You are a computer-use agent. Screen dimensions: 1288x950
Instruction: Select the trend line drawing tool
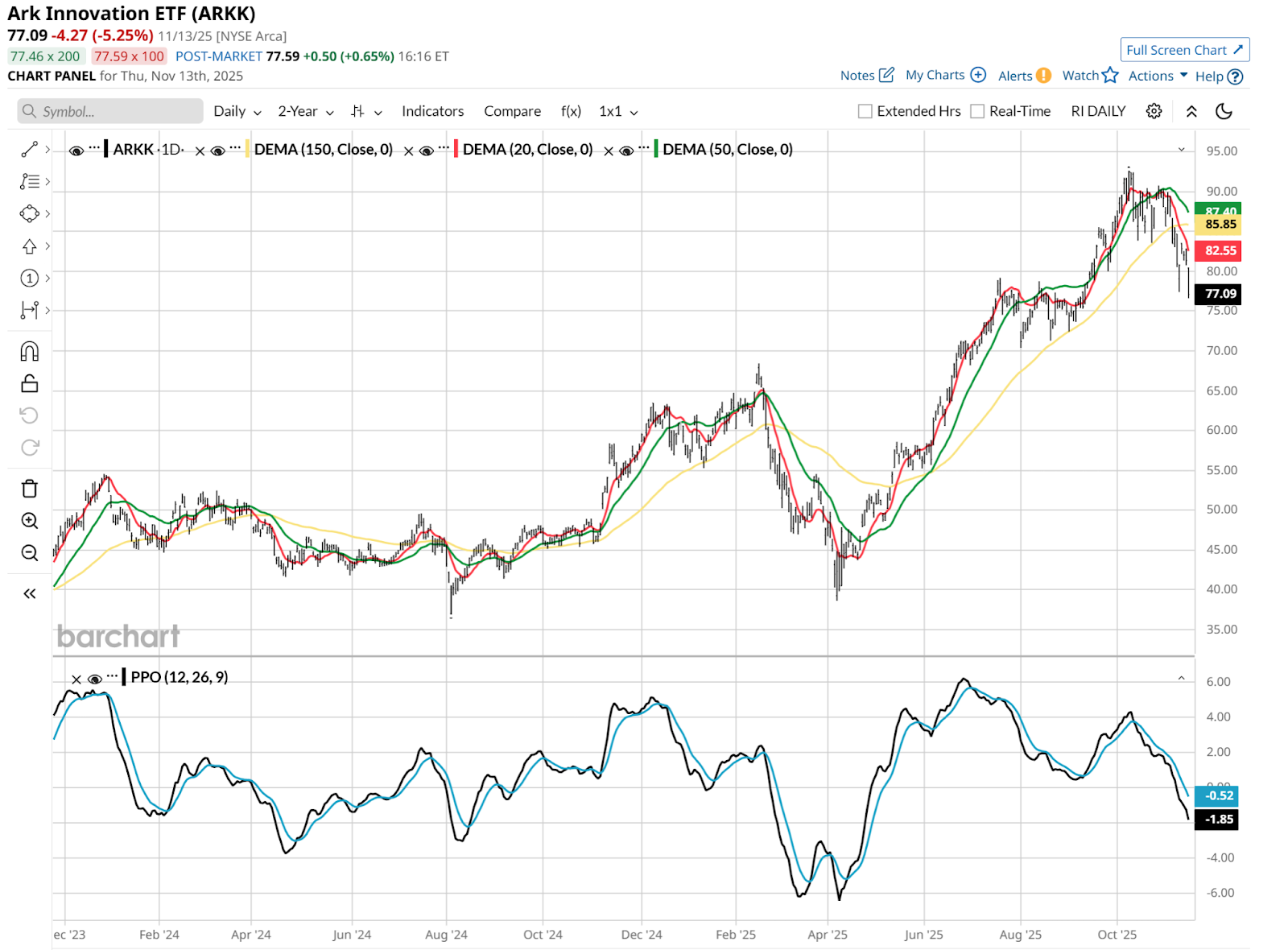coord(30,150)
